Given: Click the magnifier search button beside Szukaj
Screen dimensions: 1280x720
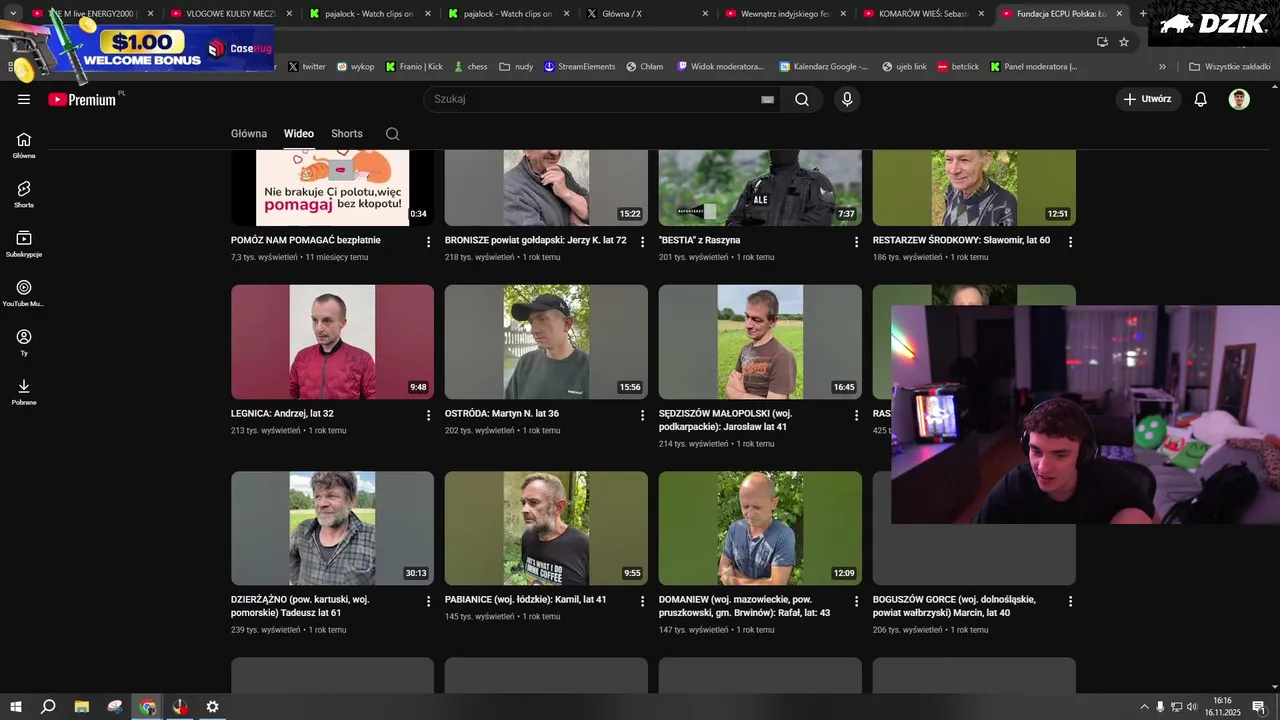Looking at the screenshot, I should (x=802, y=99).
